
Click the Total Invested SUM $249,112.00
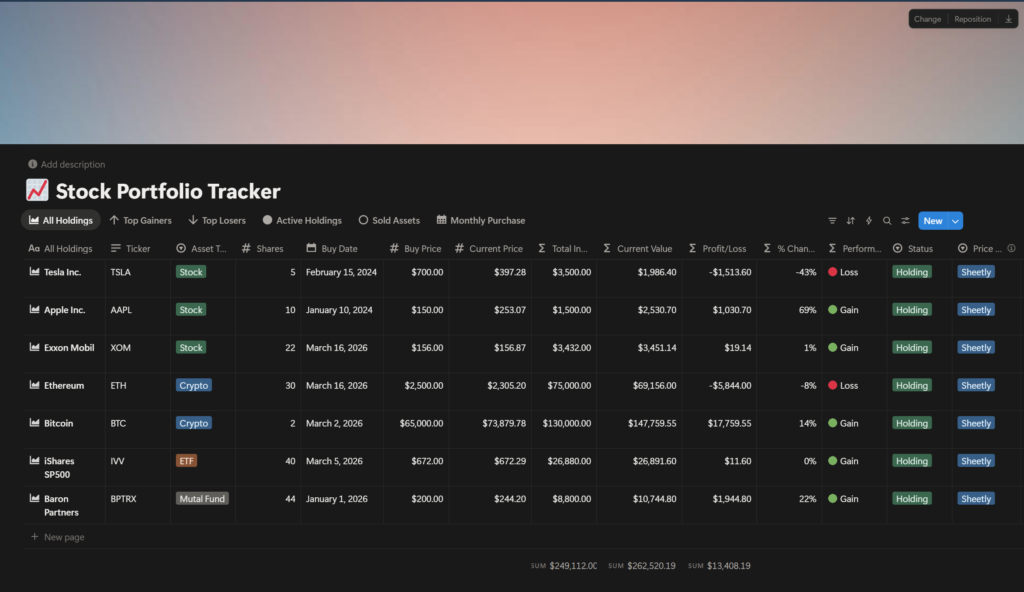[x=564, y=566]
